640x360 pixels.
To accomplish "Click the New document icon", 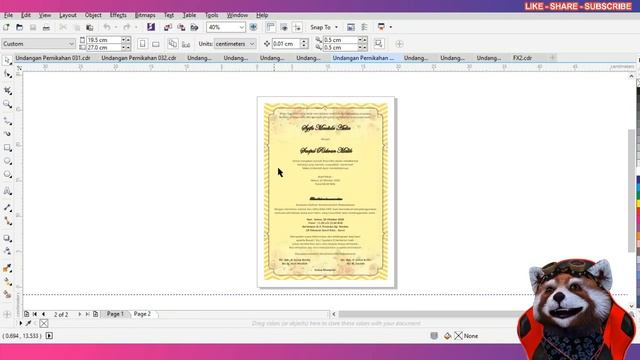I will tap(6, 27).
